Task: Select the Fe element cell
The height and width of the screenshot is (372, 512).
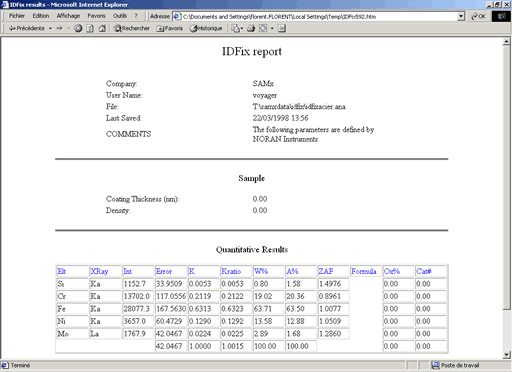Action: [x=72, y=309]
